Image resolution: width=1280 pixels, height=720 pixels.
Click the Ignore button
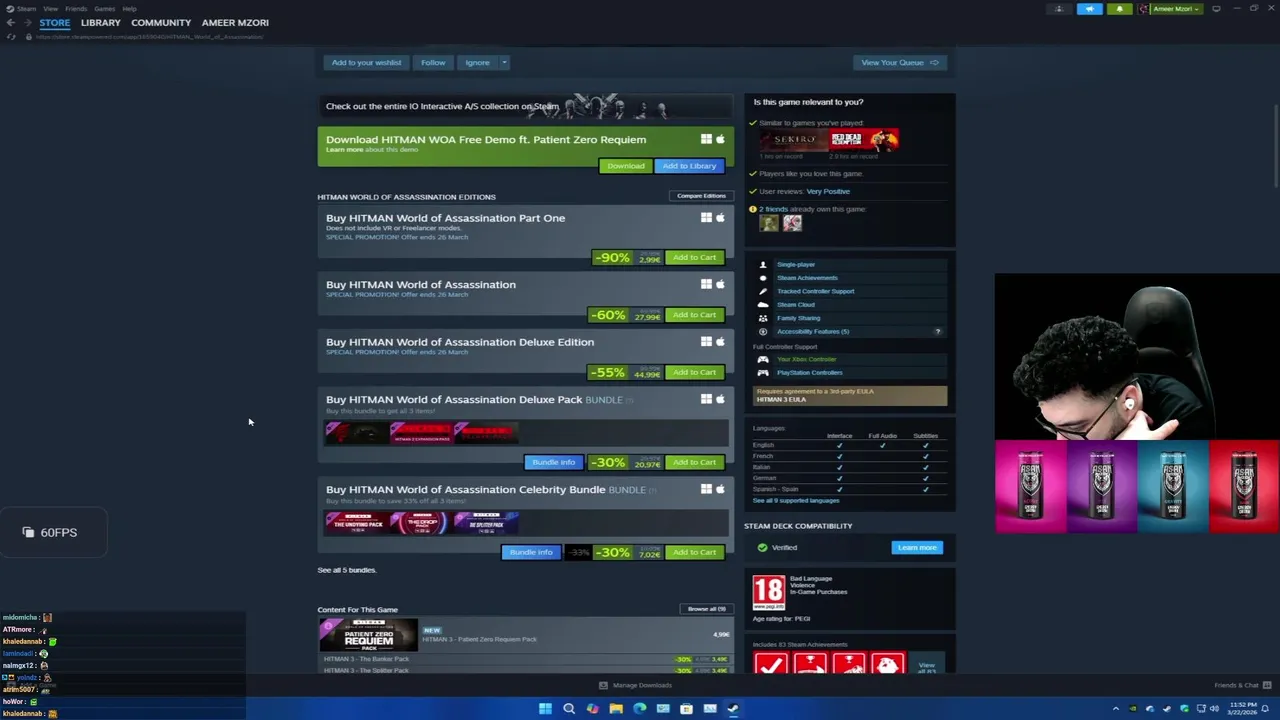tap(477, 62)
